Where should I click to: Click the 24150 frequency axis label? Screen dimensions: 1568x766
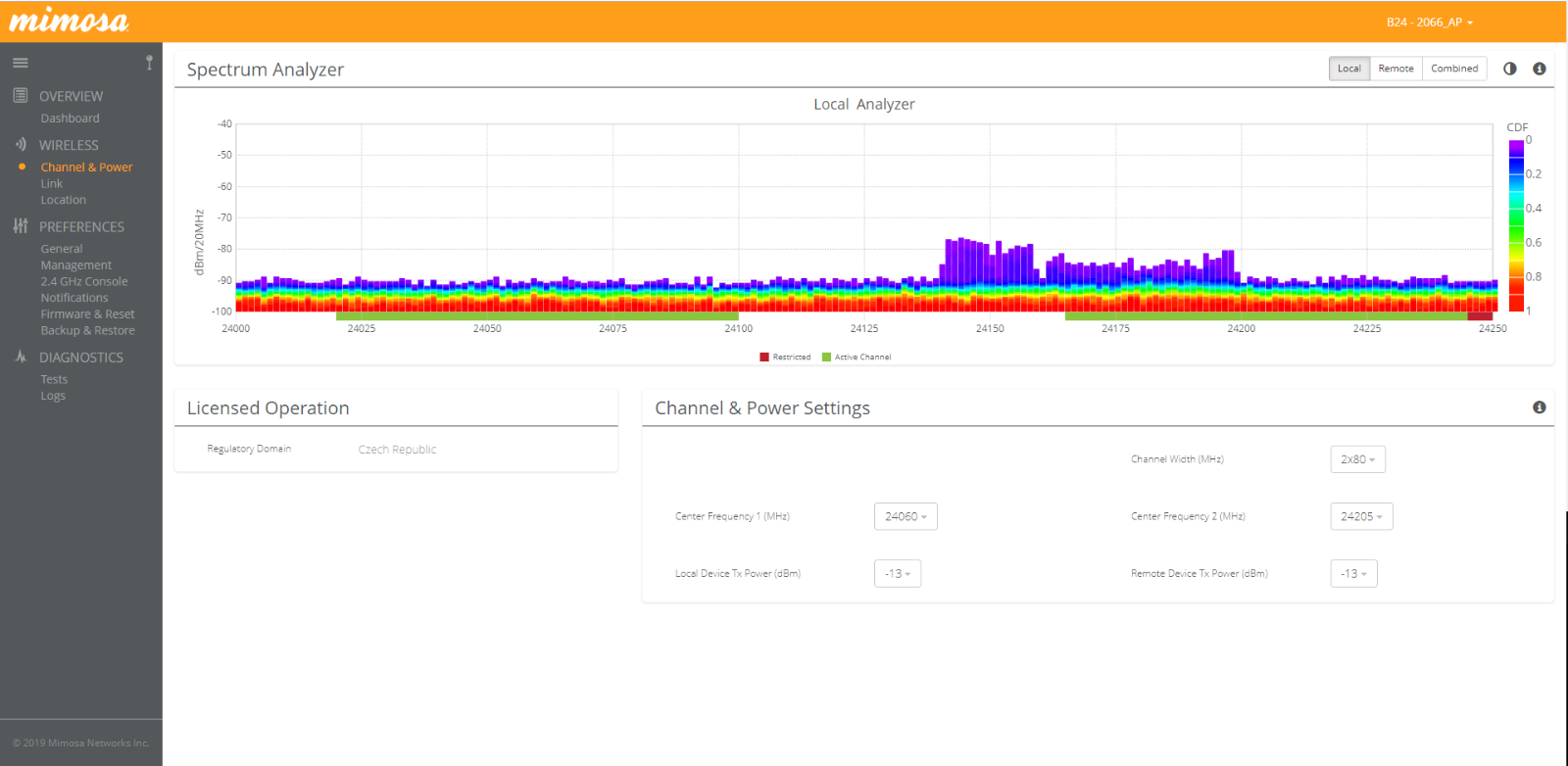tap(990, 329)
